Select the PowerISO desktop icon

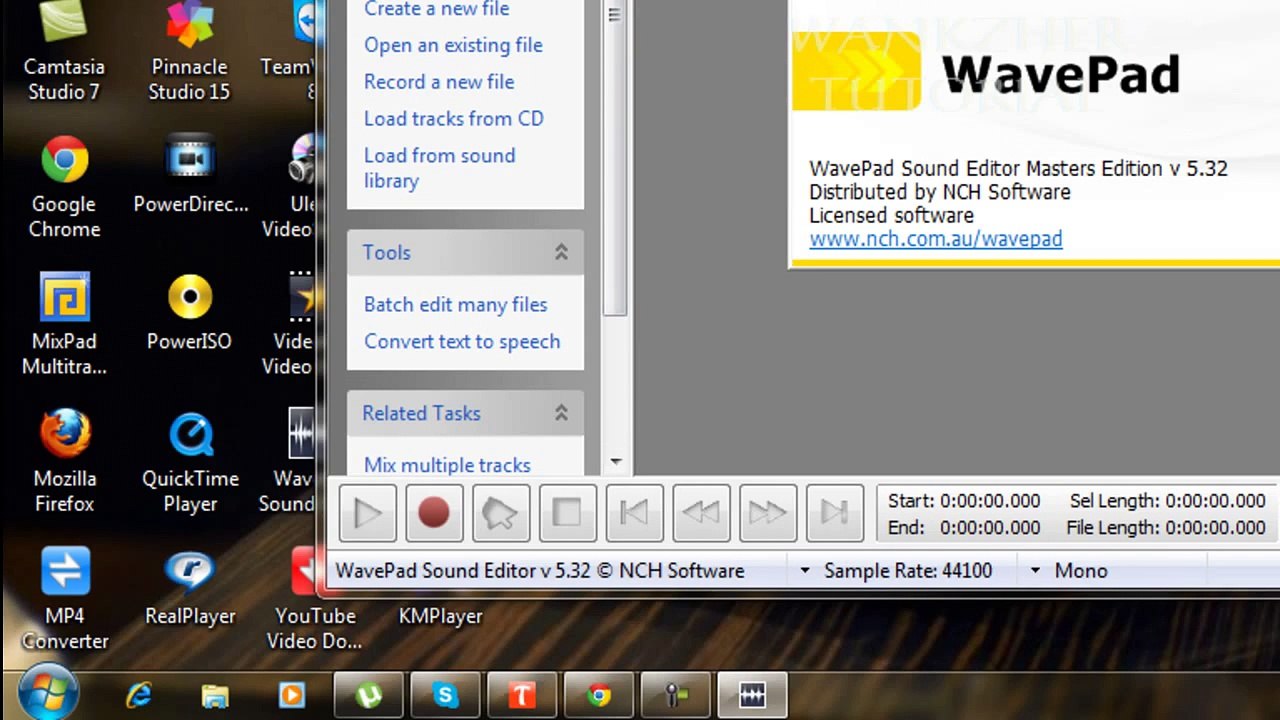[x=190, y=312]
